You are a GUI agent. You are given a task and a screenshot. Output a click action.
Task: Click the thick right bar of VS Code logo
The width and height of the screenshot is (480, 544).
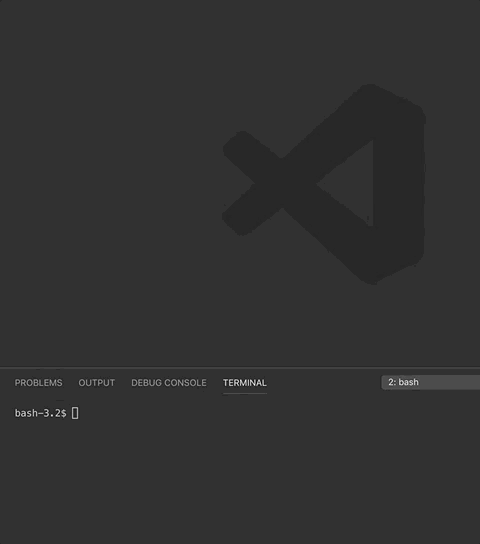(x=399, y=184)
